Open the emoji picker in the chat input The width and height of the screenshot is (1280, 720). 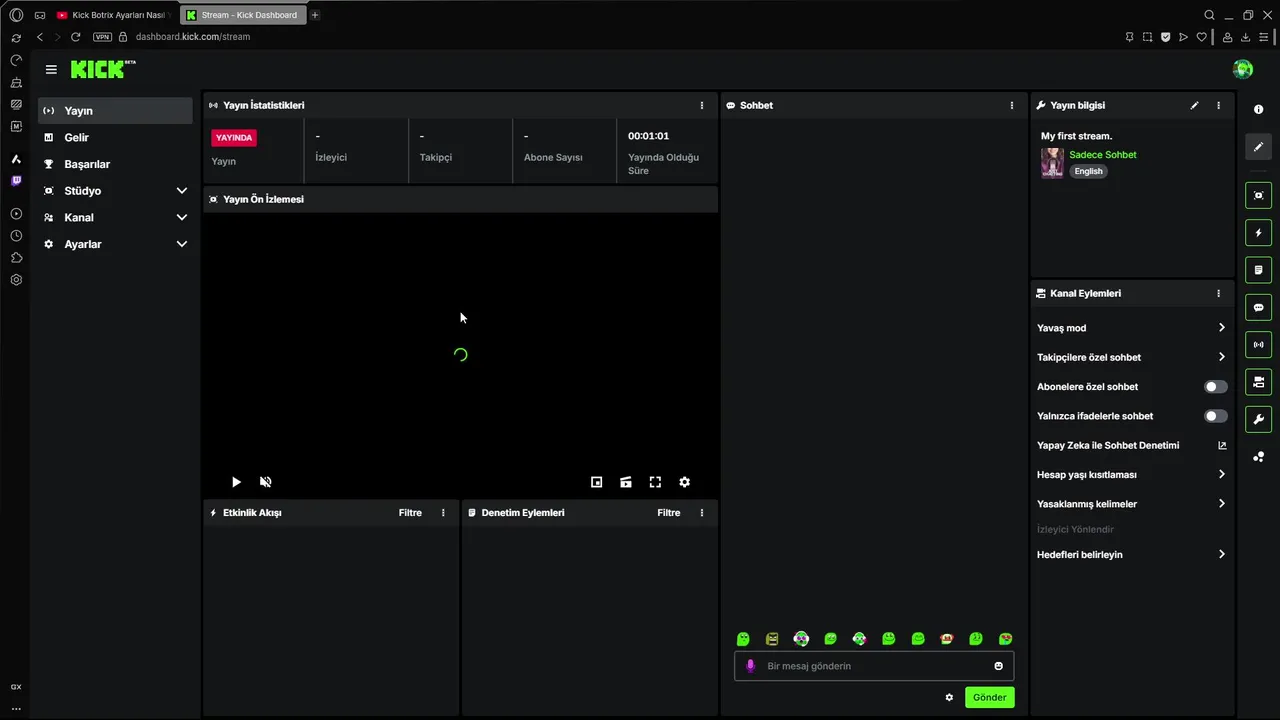click(998, 666)
